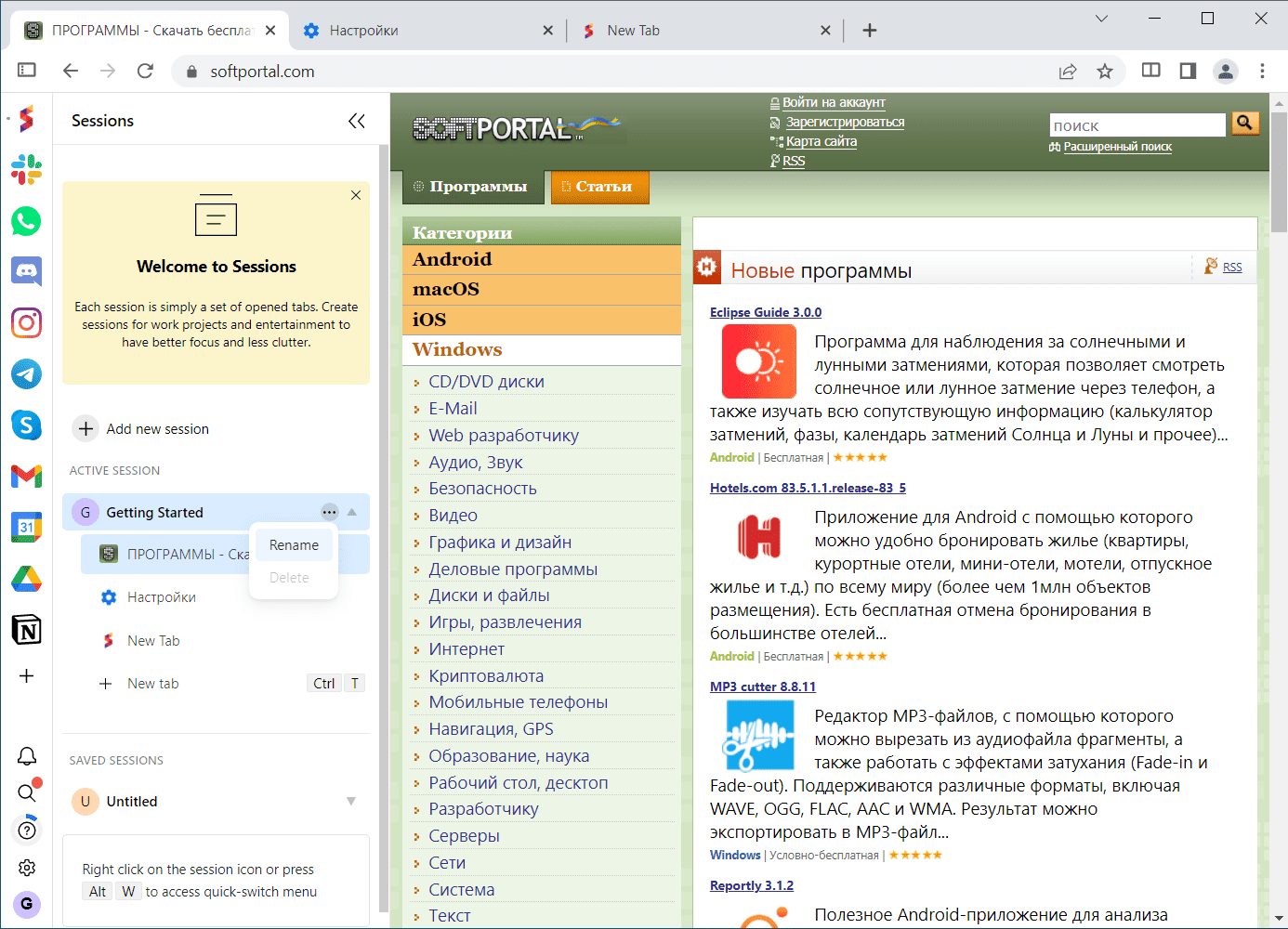Screen dimensions: 1288x929
Task: Click the Hotels.com app thumbnail
Action: point(759,538)
